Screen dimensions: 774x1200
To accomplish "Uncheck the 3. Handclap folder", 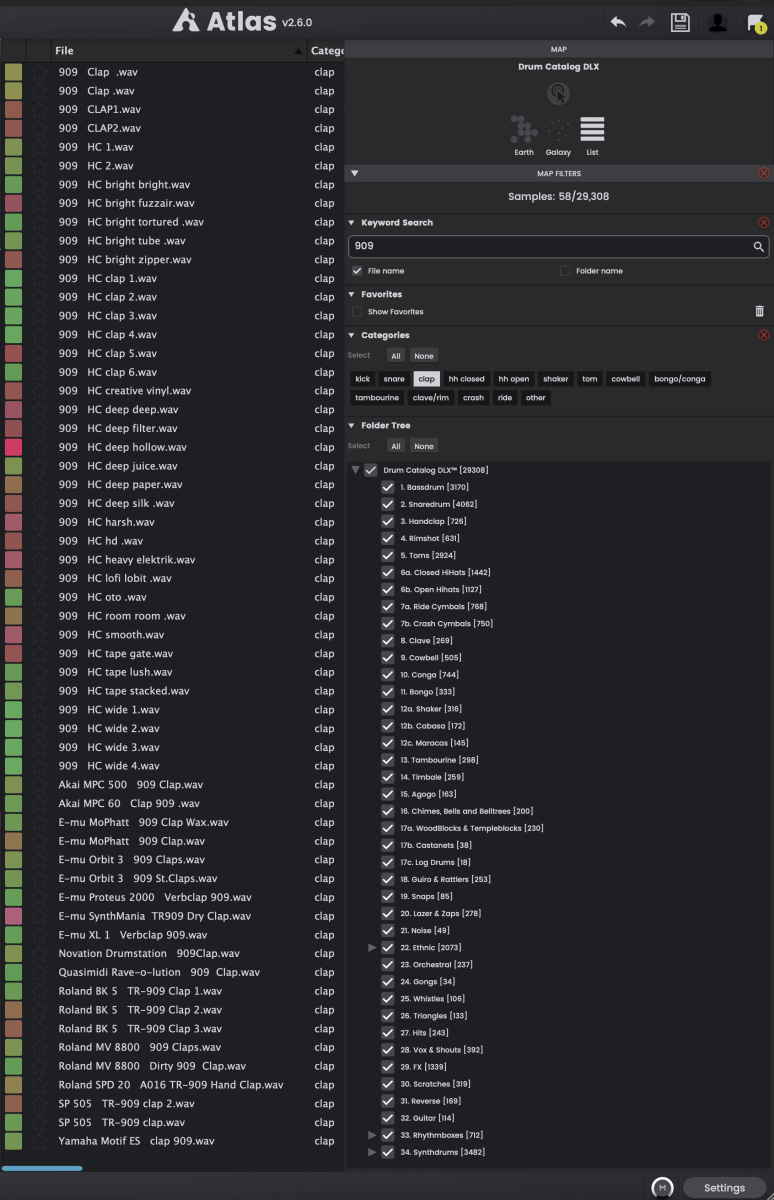I will point(388,521).
